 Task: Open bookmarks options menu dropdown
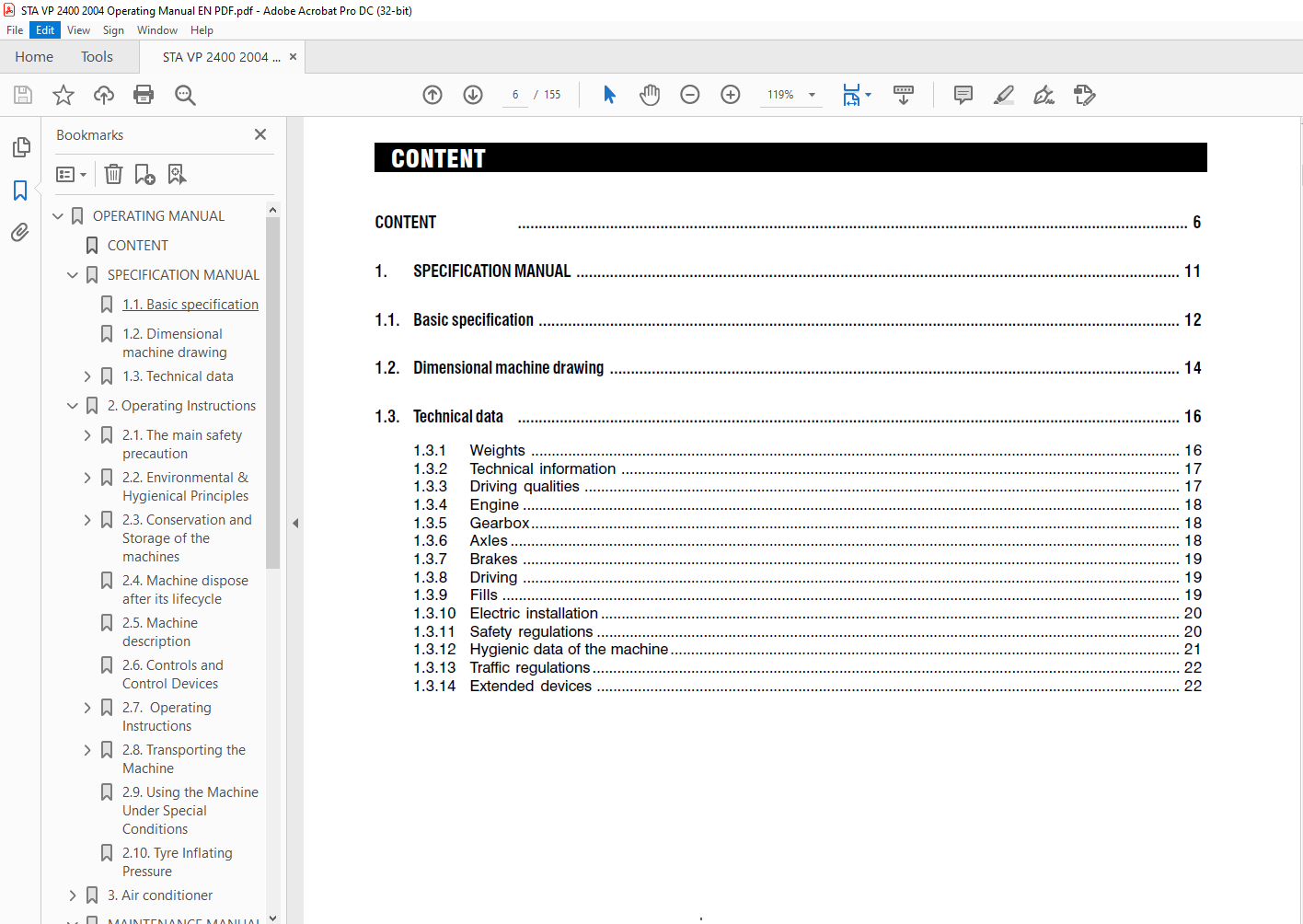(71, 174)
